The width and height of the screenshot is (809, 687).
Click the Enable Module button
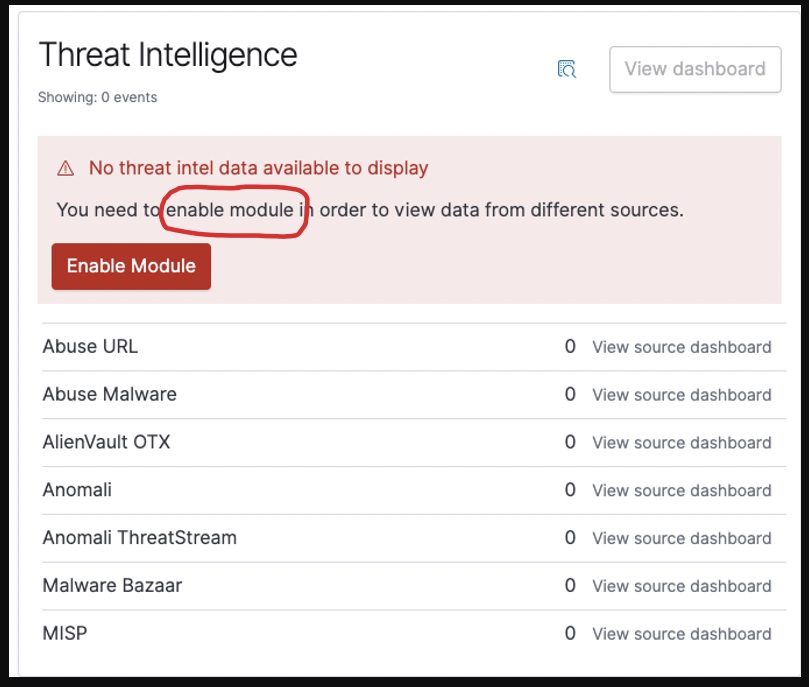pos(130,266)
